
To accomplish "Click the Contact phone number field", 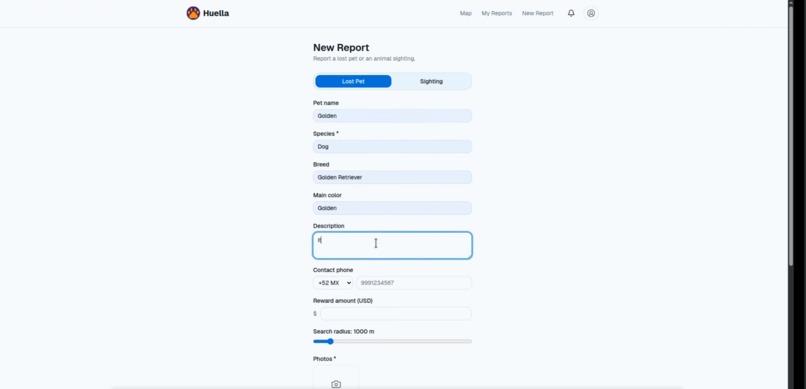I will (x=414, y=283).
